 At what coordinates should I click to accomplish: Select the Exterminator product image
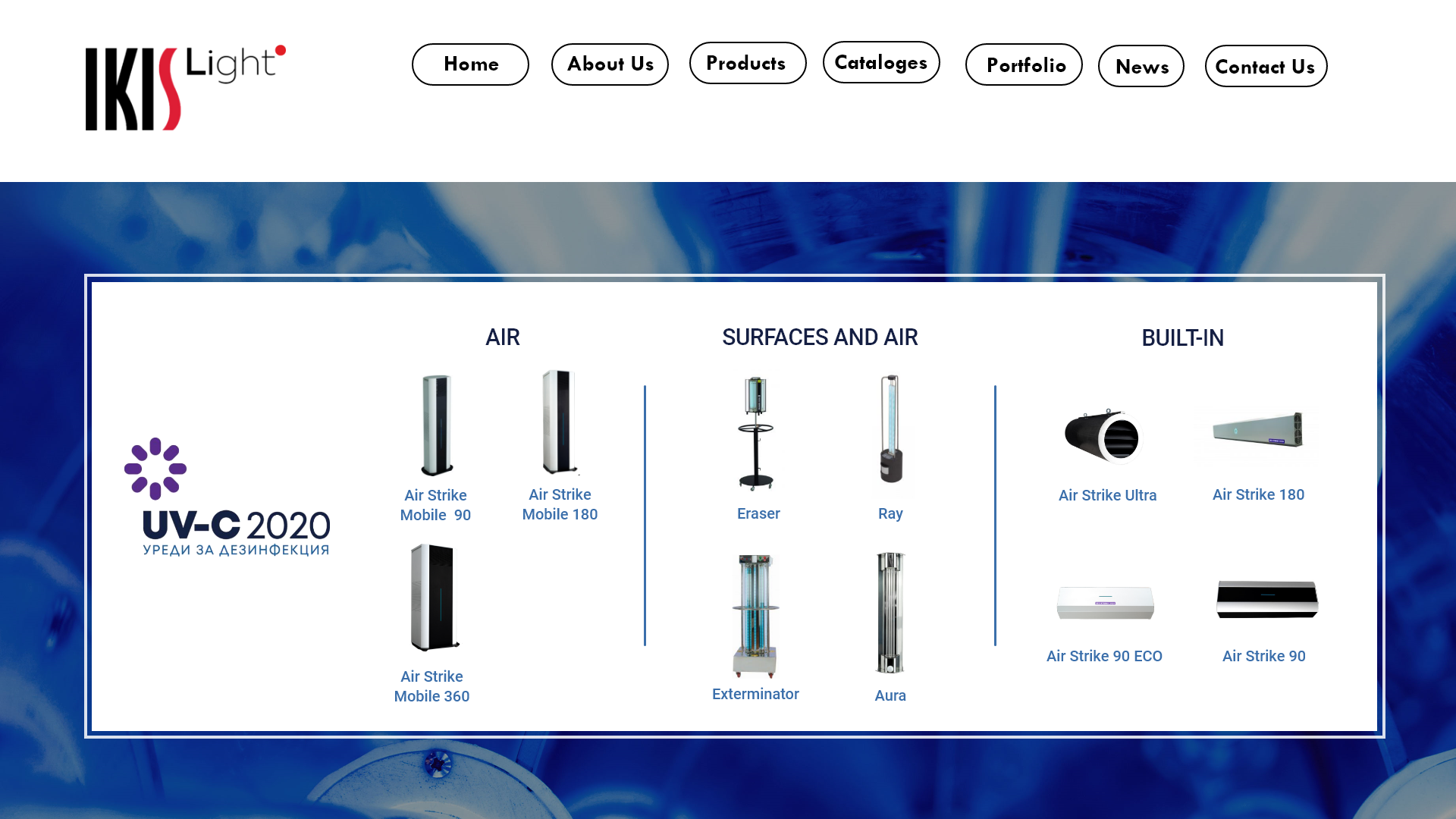[x=755, y=616]
